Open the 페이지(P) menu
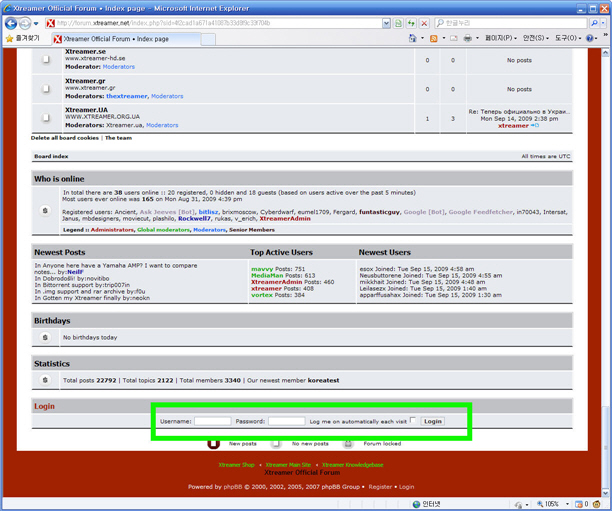Viewport: 612px width, 511px height. (x=501, y=38)
